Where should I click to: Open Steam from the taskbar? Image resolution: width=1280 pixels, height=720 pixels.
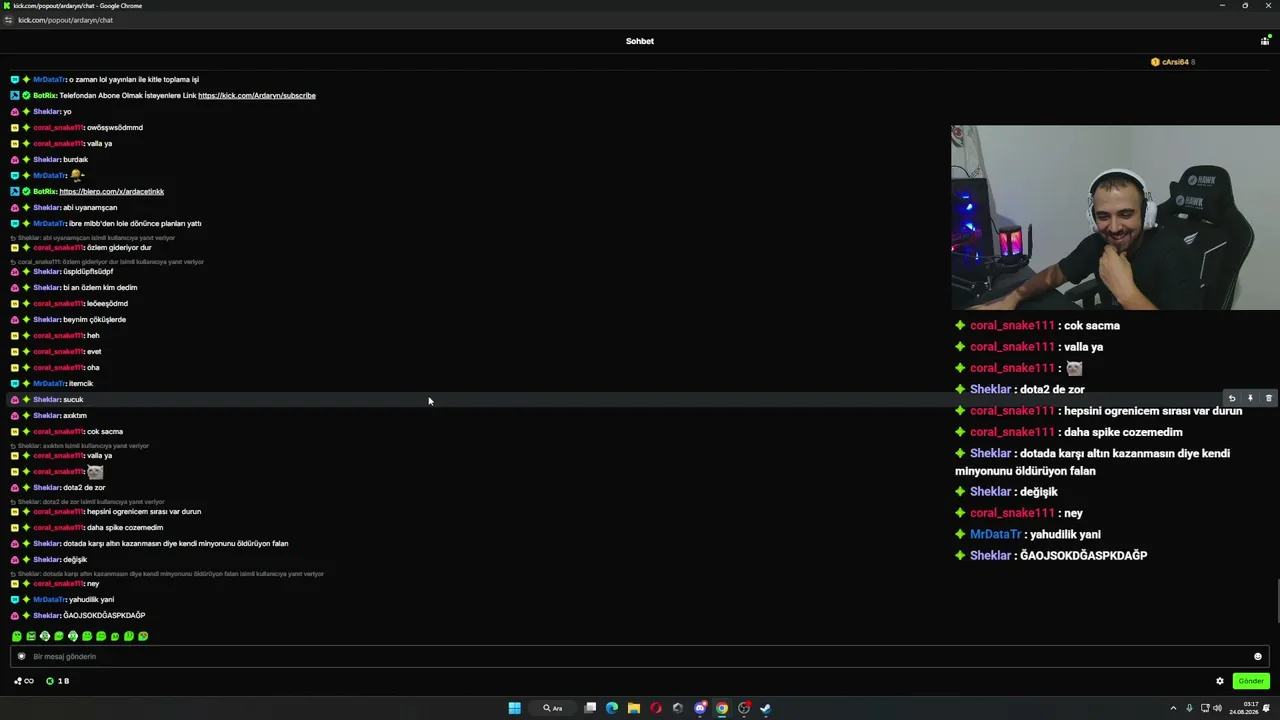(x=765, y=708)
